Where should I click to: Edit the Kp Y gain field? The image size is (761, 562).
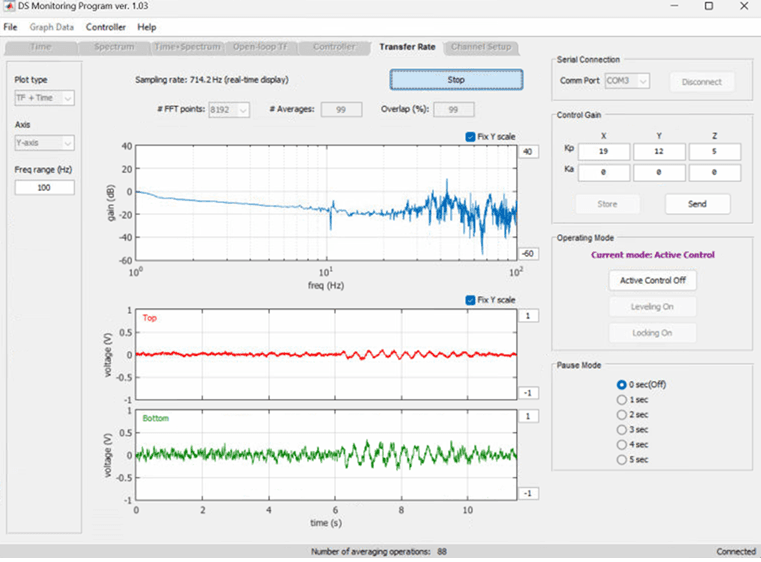659,151
